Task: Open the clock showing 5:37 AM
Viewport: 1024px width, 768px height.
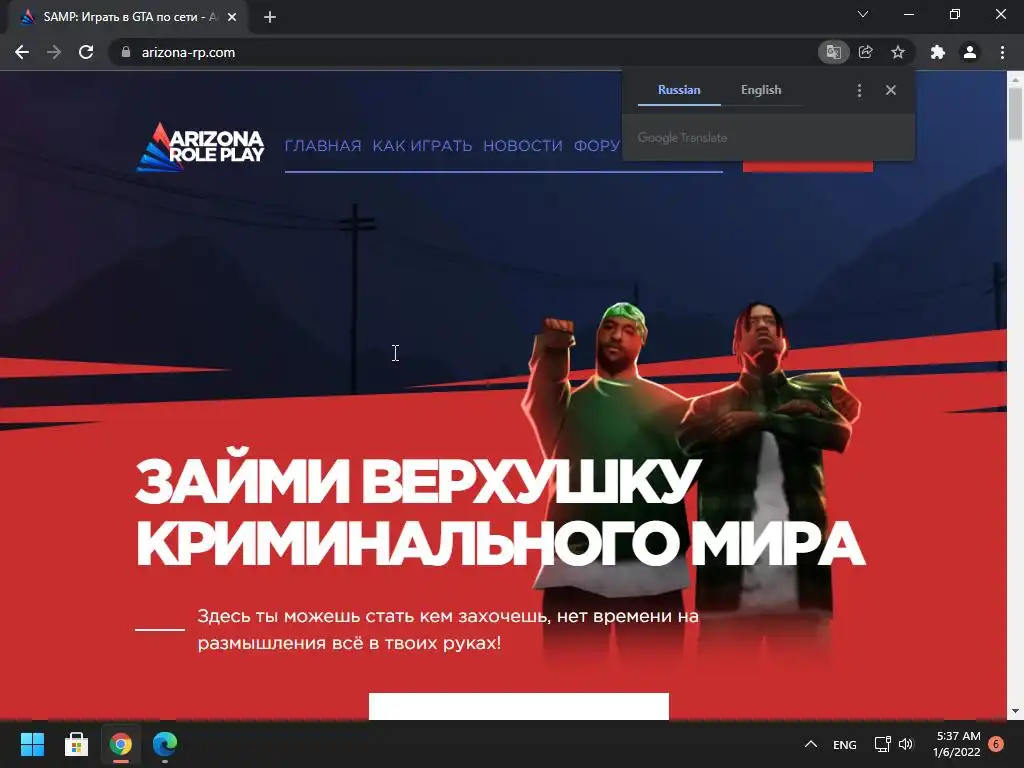Action: (957, 744)
